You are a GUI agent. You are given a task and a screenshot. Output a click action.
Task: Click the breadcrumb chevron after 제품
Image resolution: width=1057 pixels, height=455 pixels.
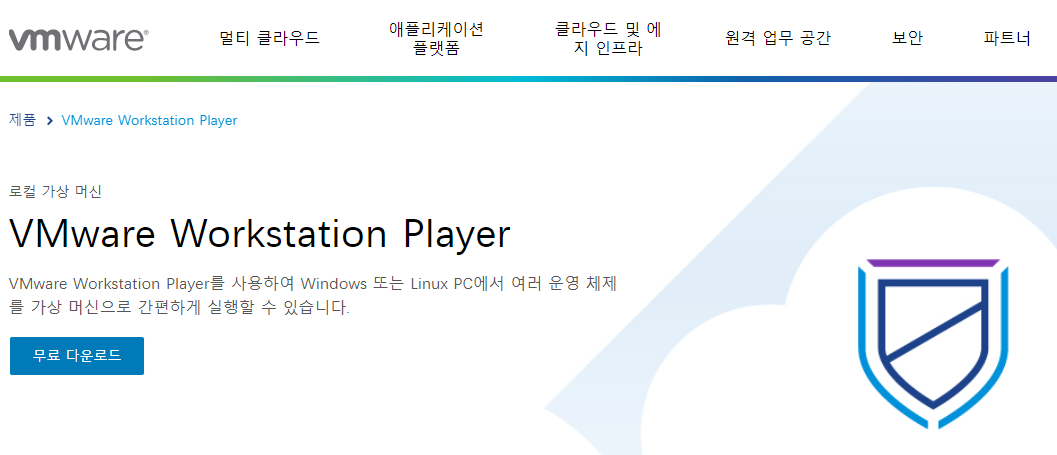[x=49, y=121]
